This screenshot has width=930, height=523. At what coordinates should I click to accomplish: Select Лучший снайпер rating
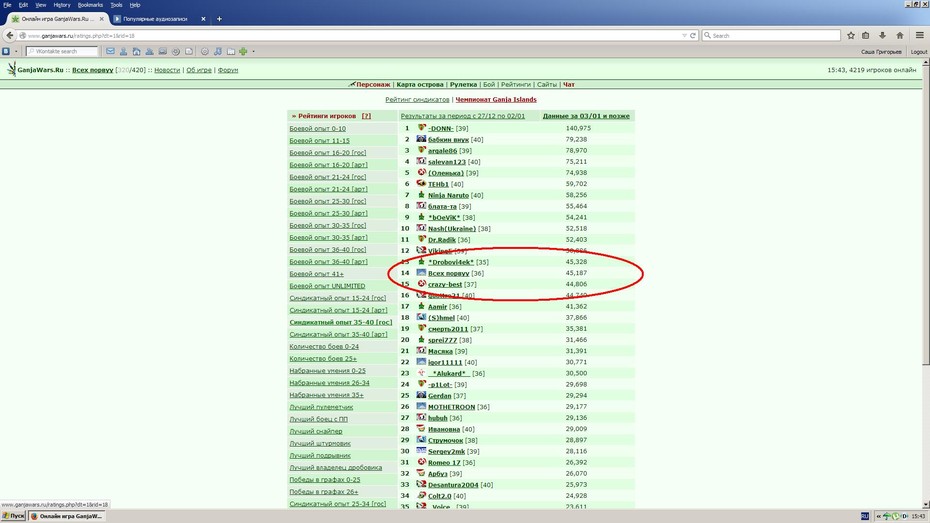(316, 431)
